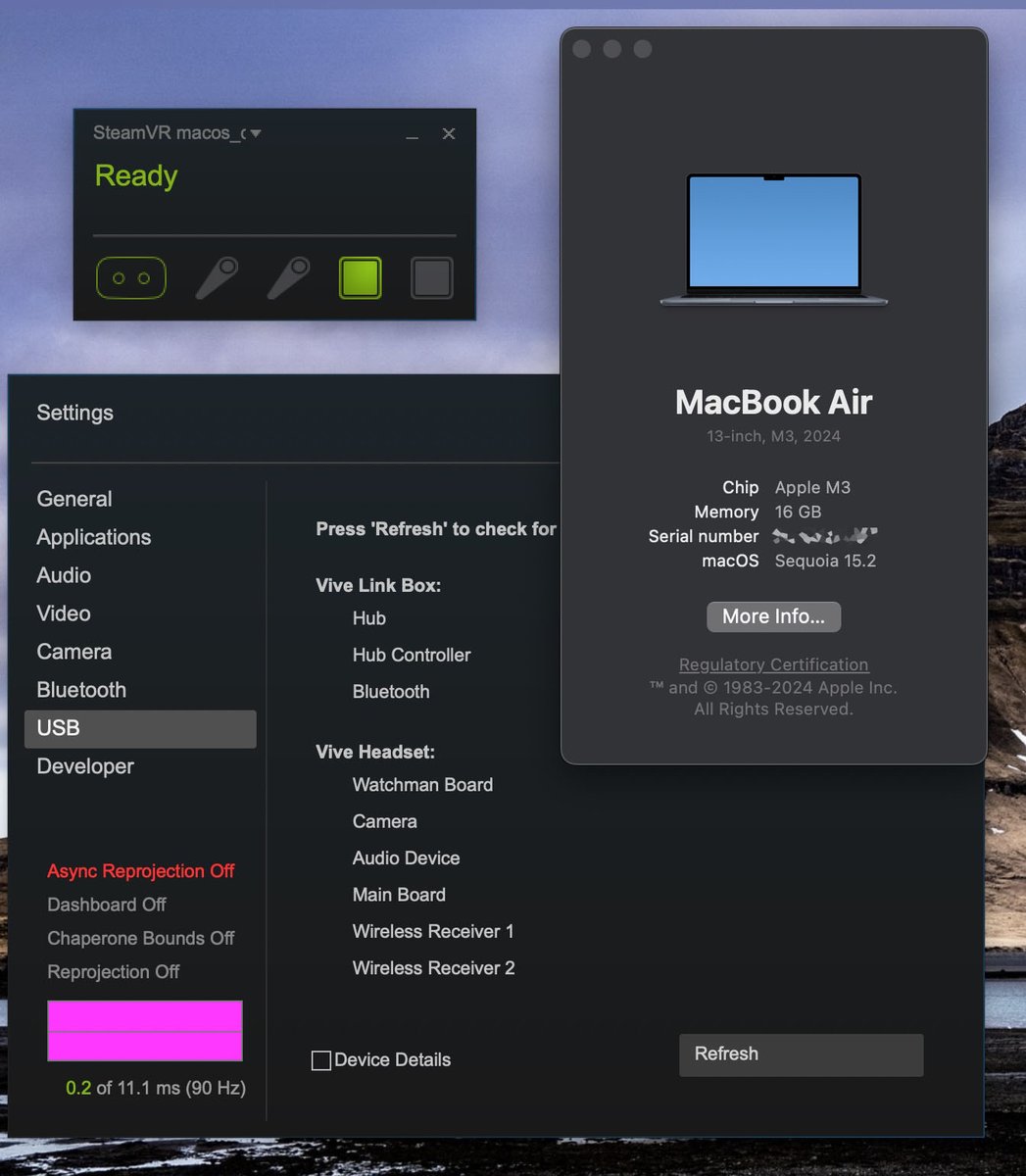Click the Settings window title

click(74, 413)
